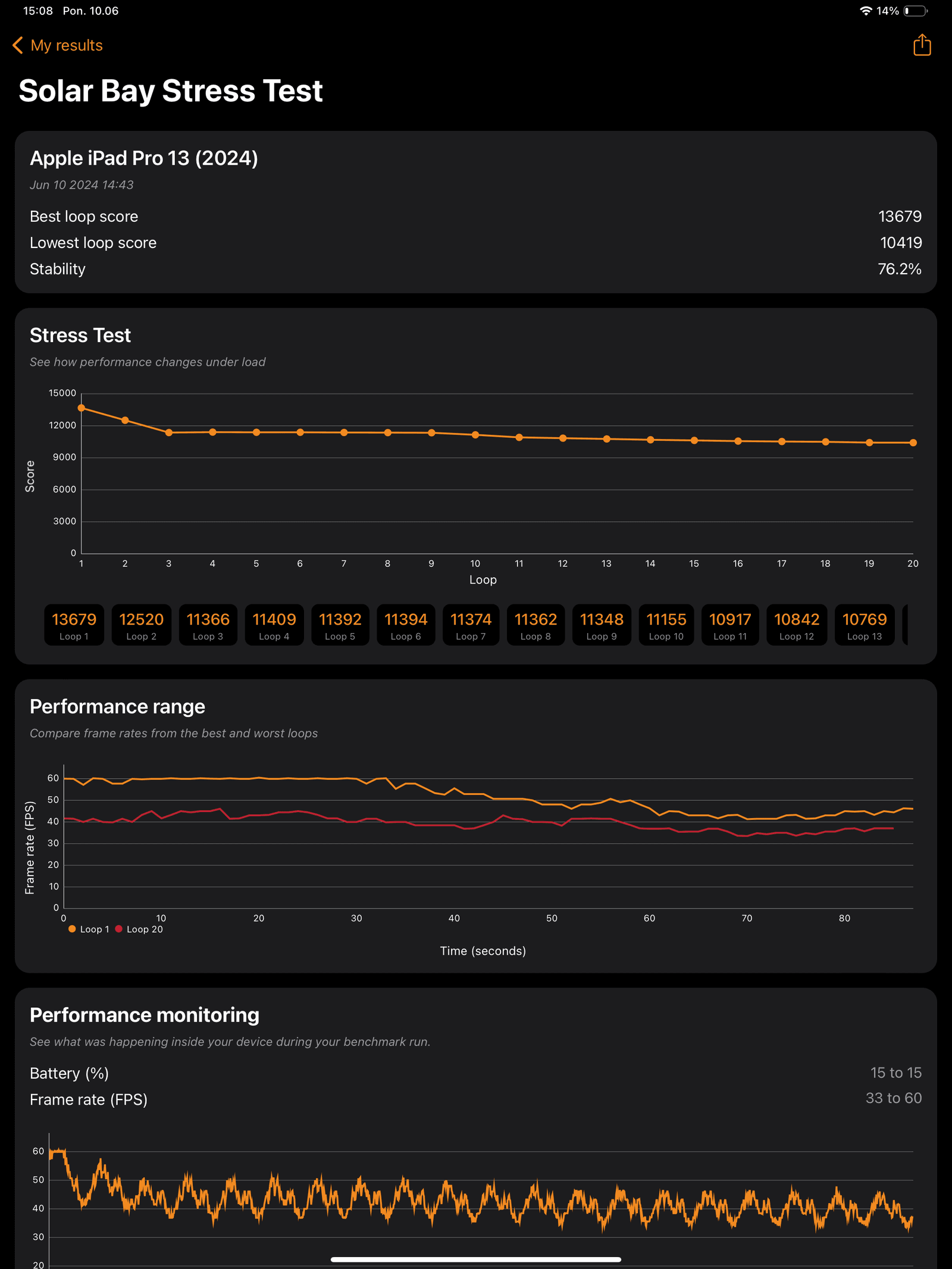The height and width of the screenshot is (1269, 952).
Task: Tap the home indicator bar
Action: click(x=476, y=1259)
